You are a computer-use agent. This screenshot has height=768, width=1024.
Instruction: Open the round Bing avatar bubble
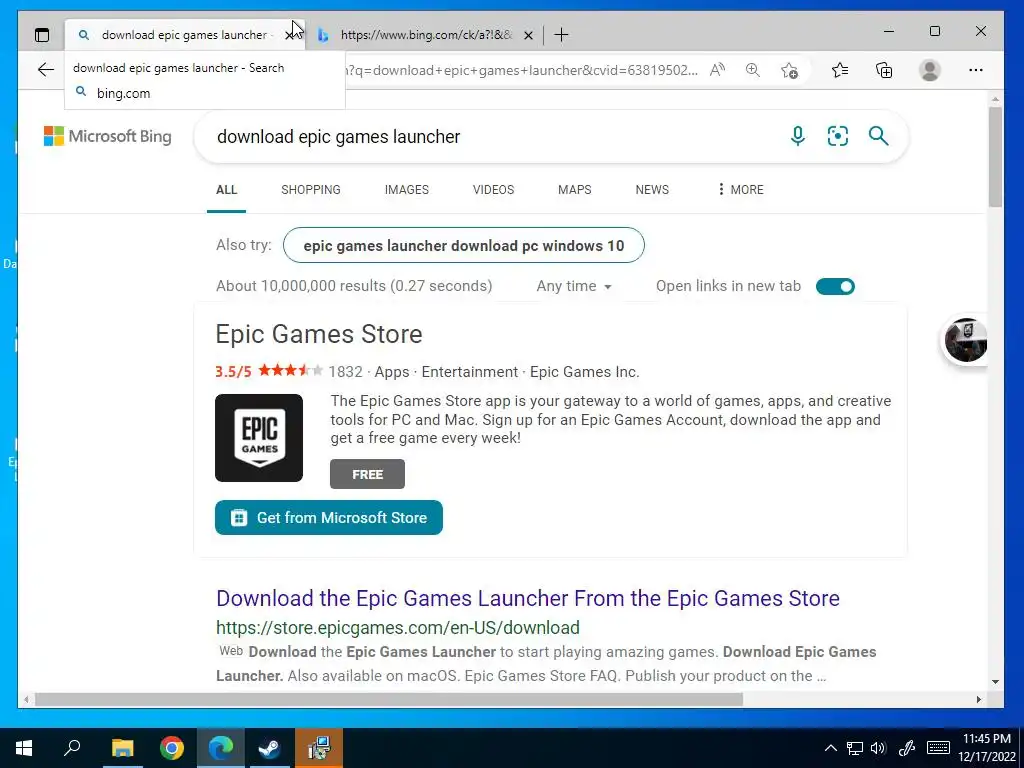(x=966, y=340)
